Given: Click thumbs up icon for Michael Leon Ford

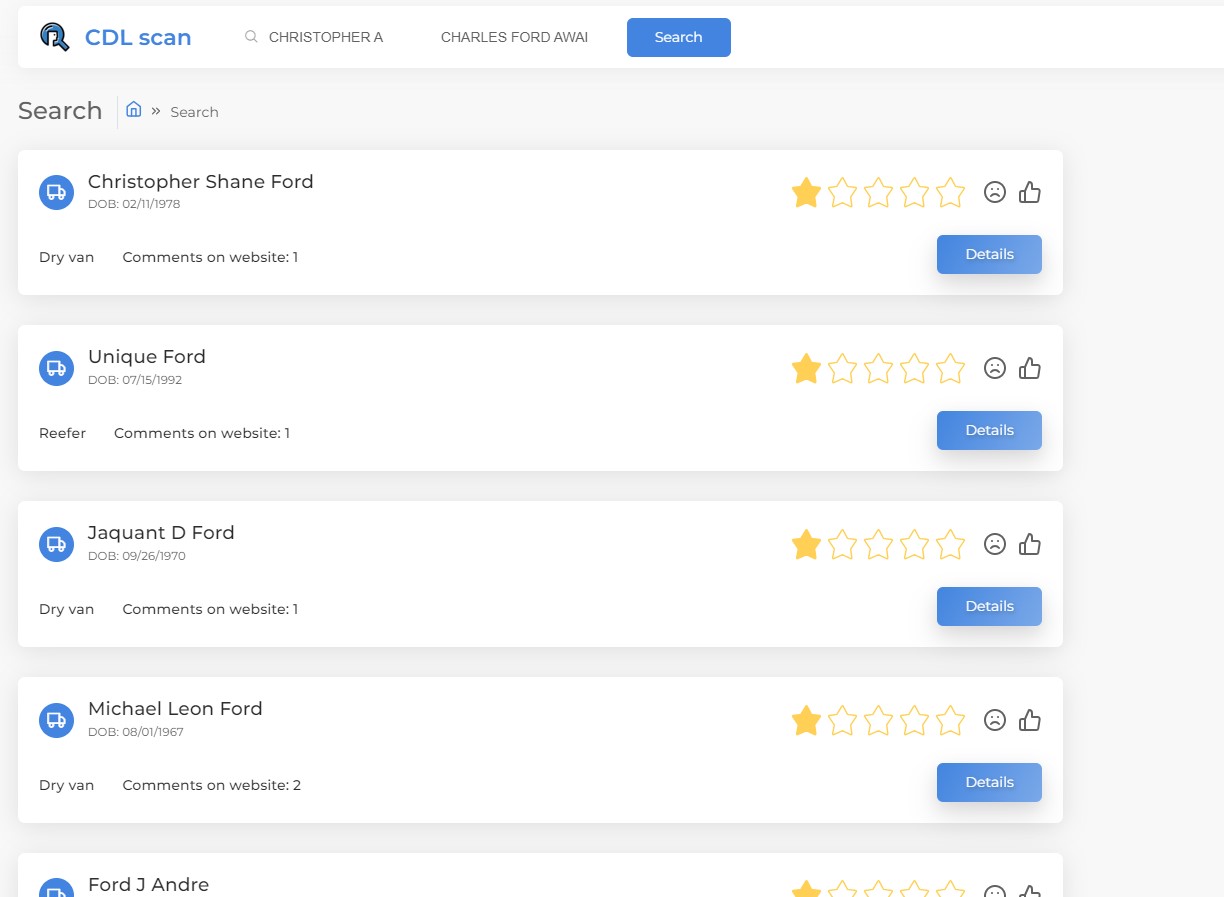Looking at the screenshot, I should pyautogui.click(x=1030, y=720).
